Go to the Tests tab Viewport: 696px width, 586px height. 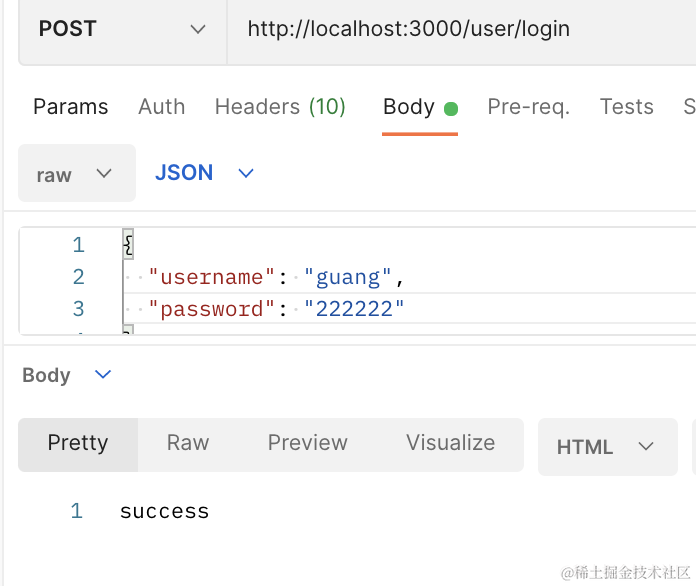point(626,107)
